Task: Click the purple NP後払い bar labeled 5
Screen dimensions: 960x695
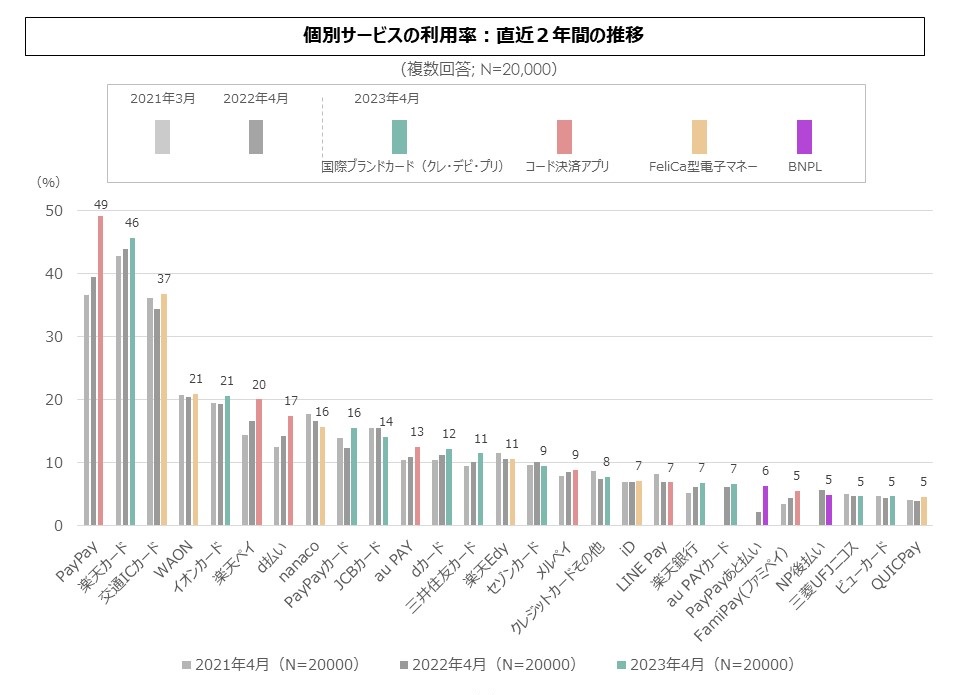Action: click(x=828, y=510)
